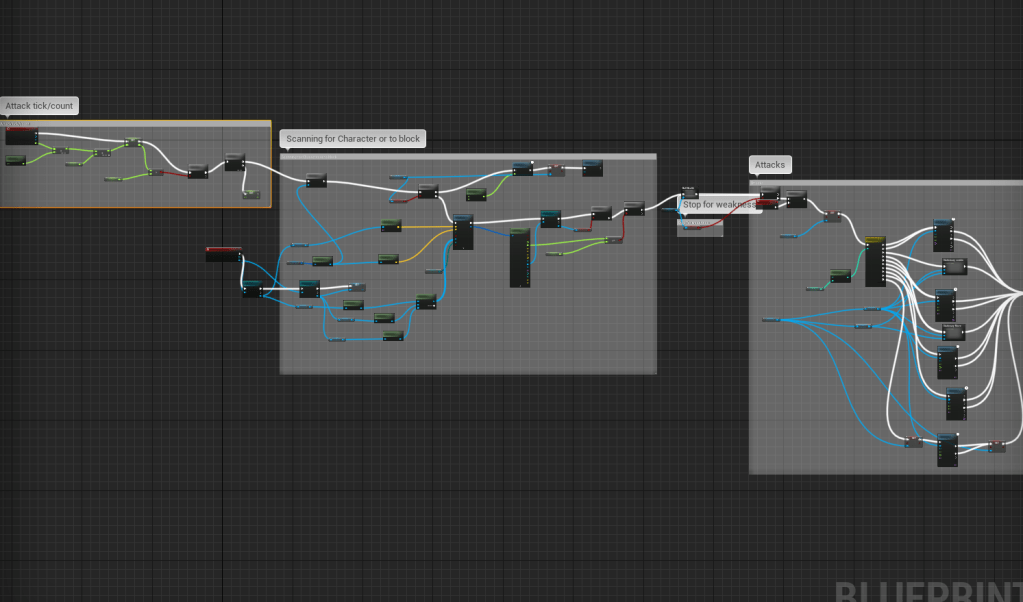Click the bottom-most teal function node in Attacks

point(947,450)
